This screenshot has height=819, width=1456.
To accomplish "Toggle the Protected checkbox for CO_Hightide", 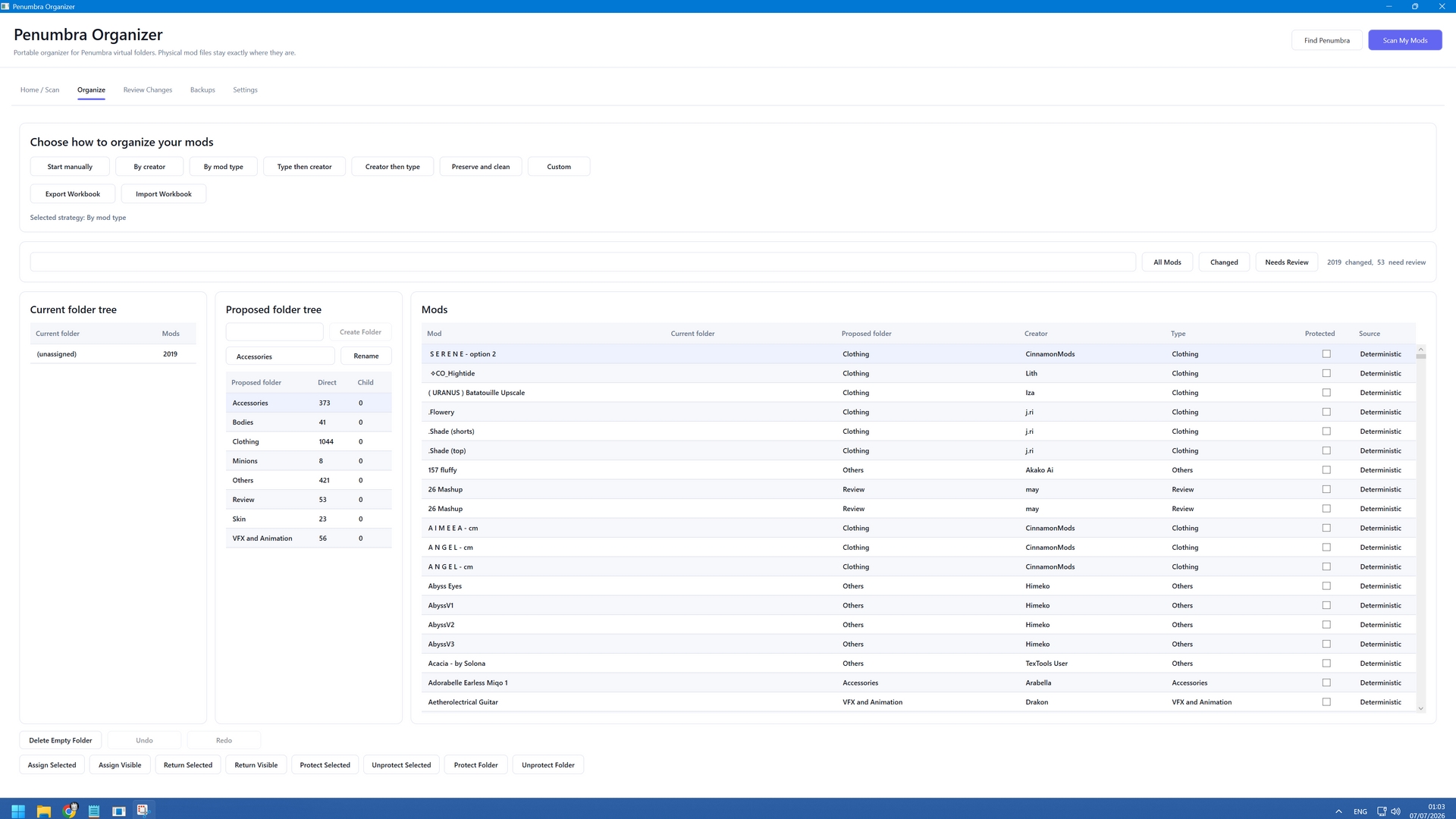I will tap(1326, 373).
